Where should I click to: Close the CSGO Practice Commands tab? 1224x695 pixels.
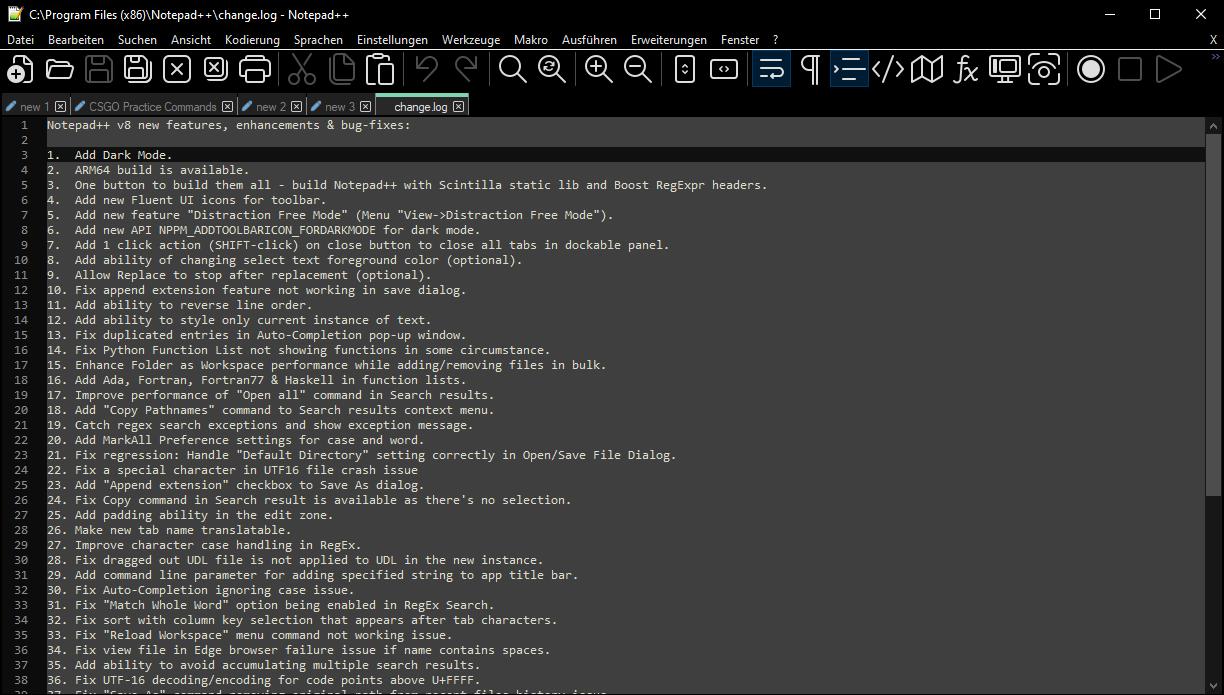228,106
